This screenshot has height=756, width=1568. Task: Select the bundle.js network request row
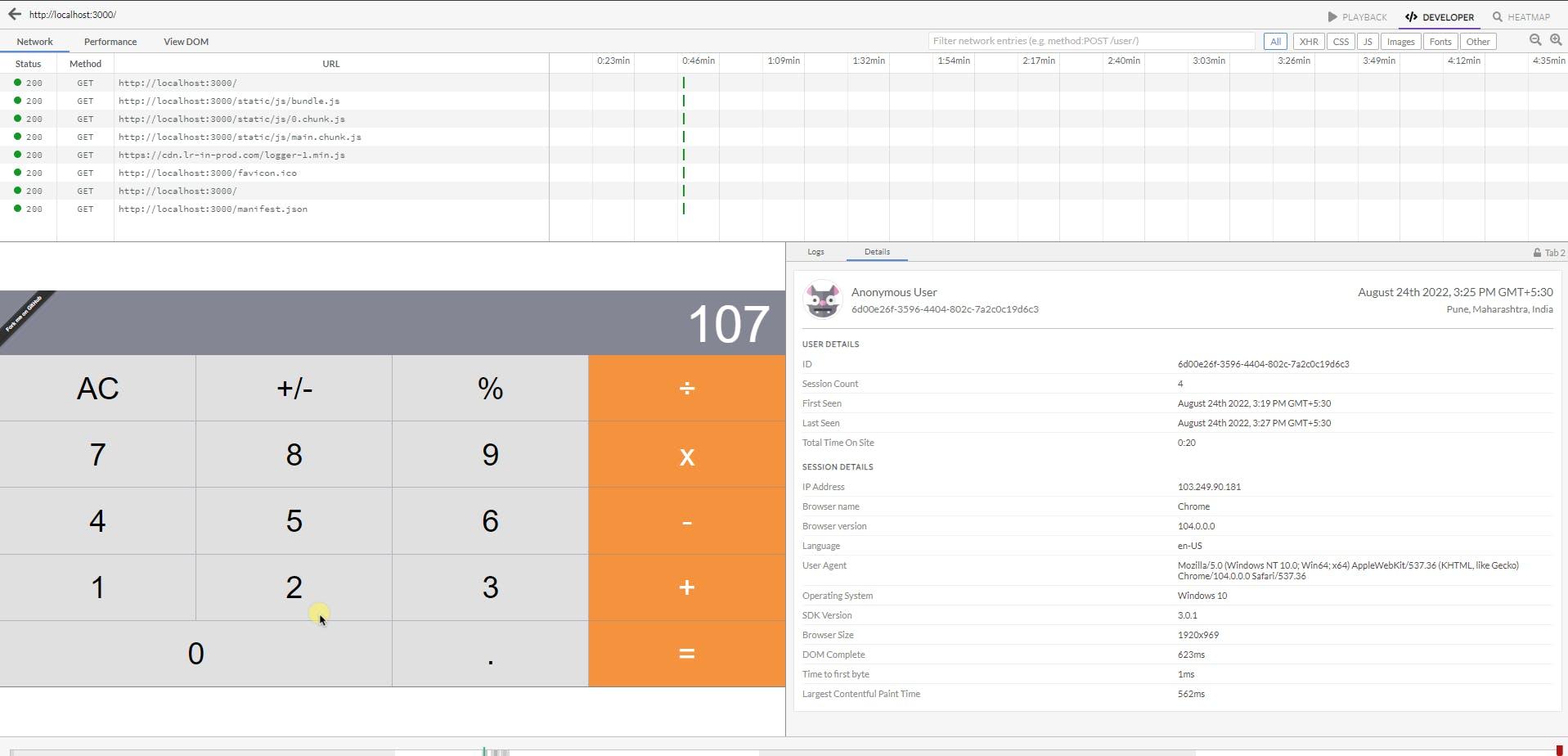coord(229,101)
